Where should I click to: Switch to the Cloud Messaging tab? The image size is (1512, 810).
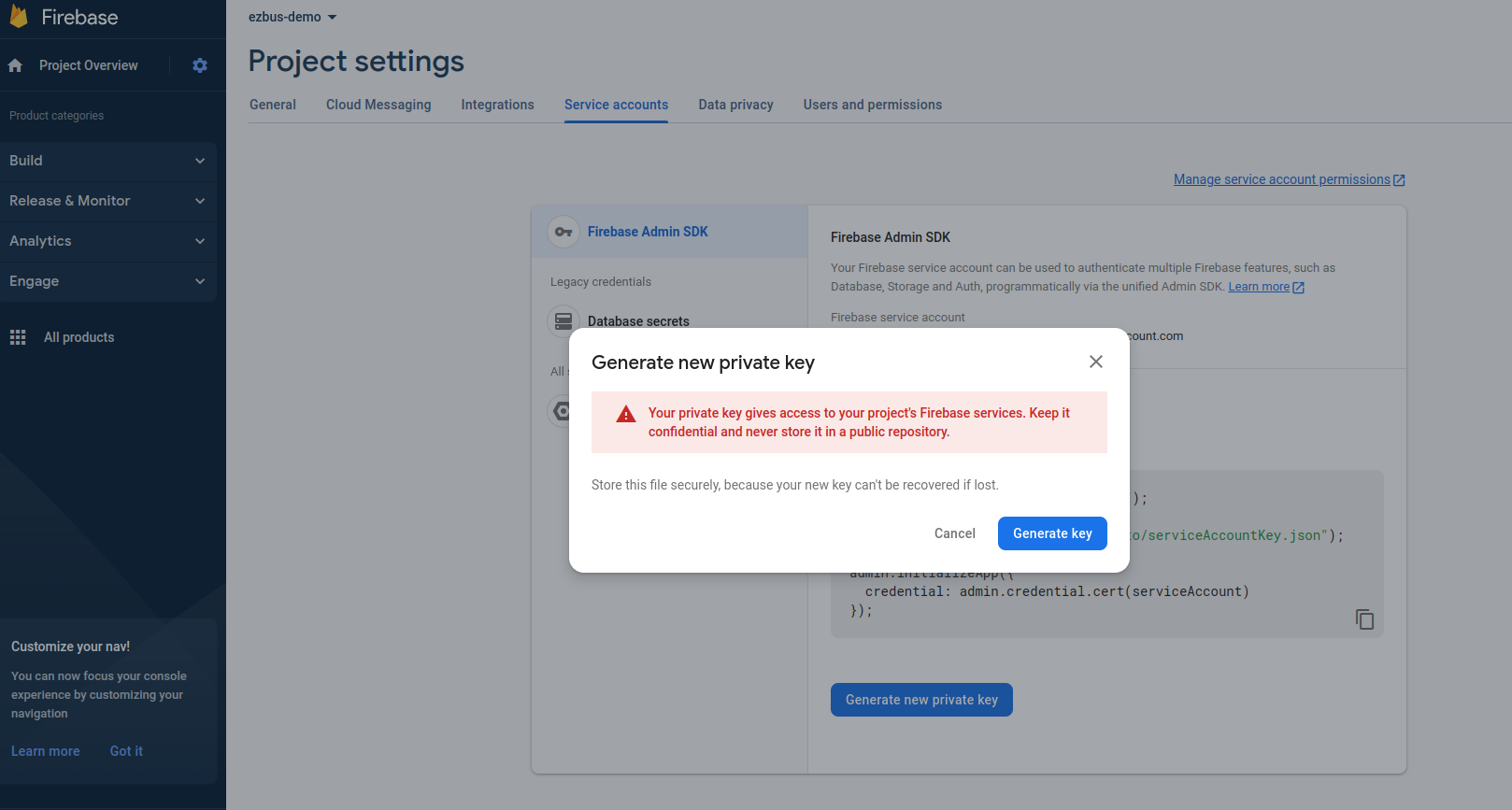pos(378,105)
